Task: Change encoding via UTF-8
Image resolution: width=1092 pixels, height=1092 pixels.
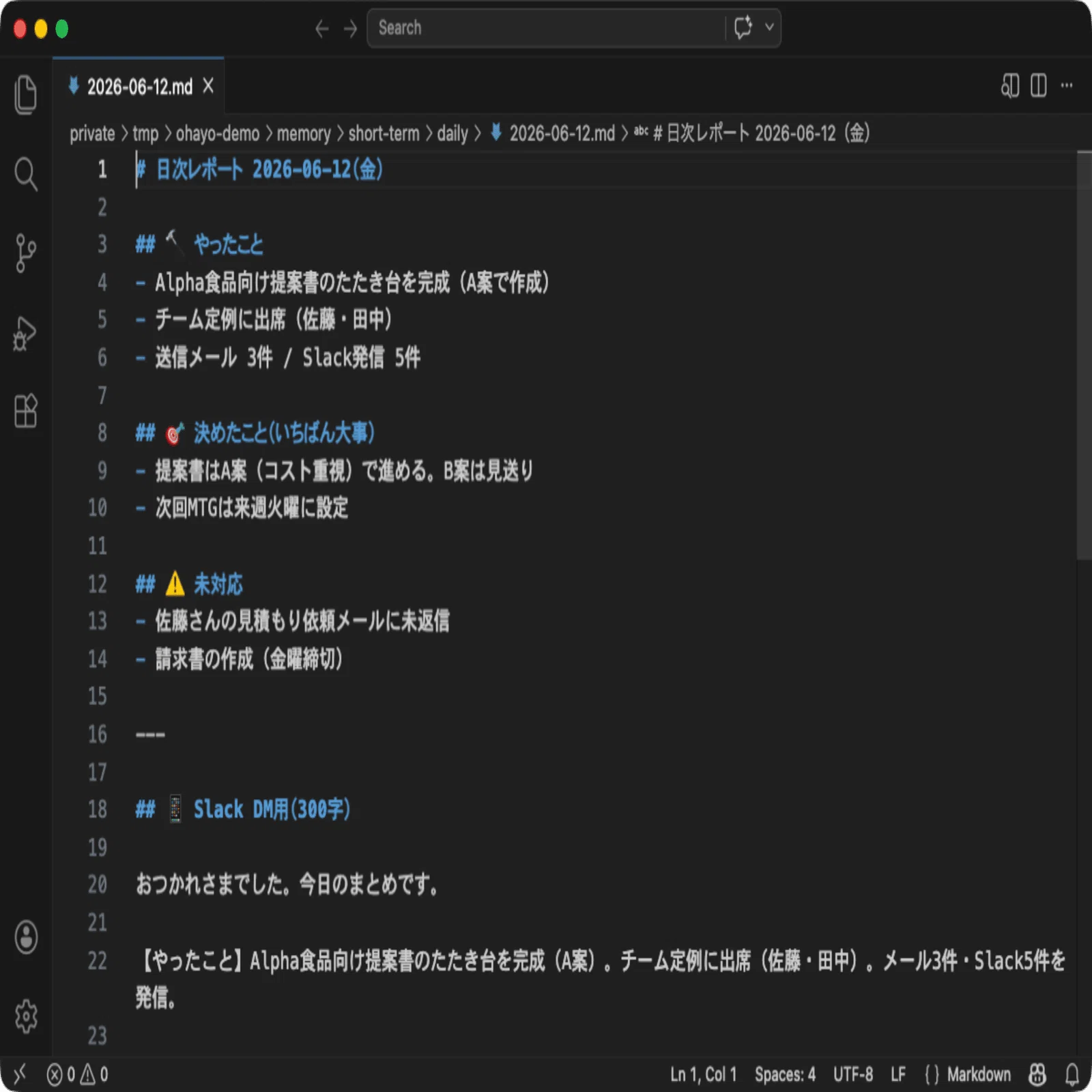Action: (853, 1075)
